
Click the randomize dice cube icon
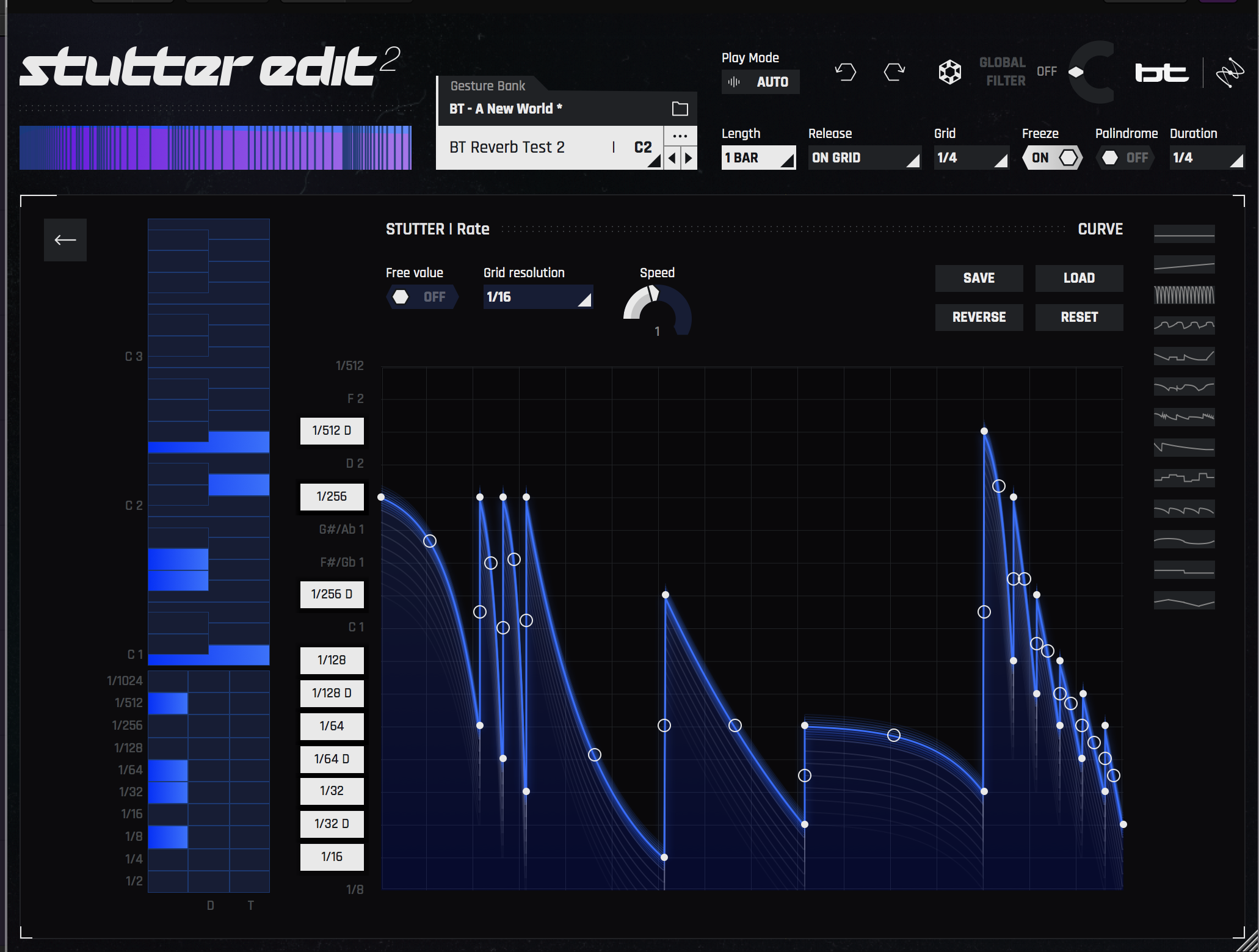(949, 72)
